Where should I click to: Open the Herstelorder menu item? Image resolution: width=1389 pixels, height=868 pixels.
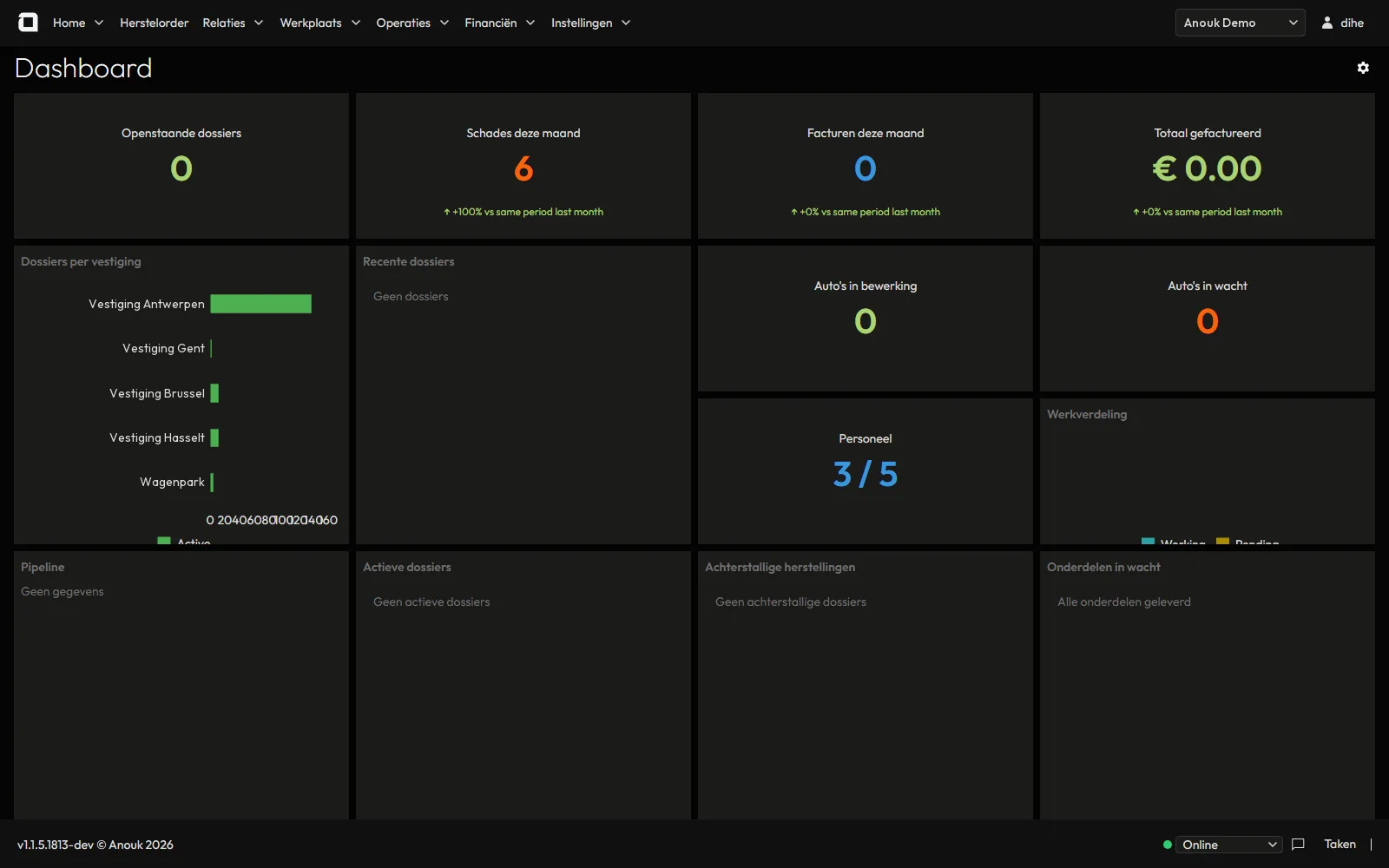(x=154, y=23)
